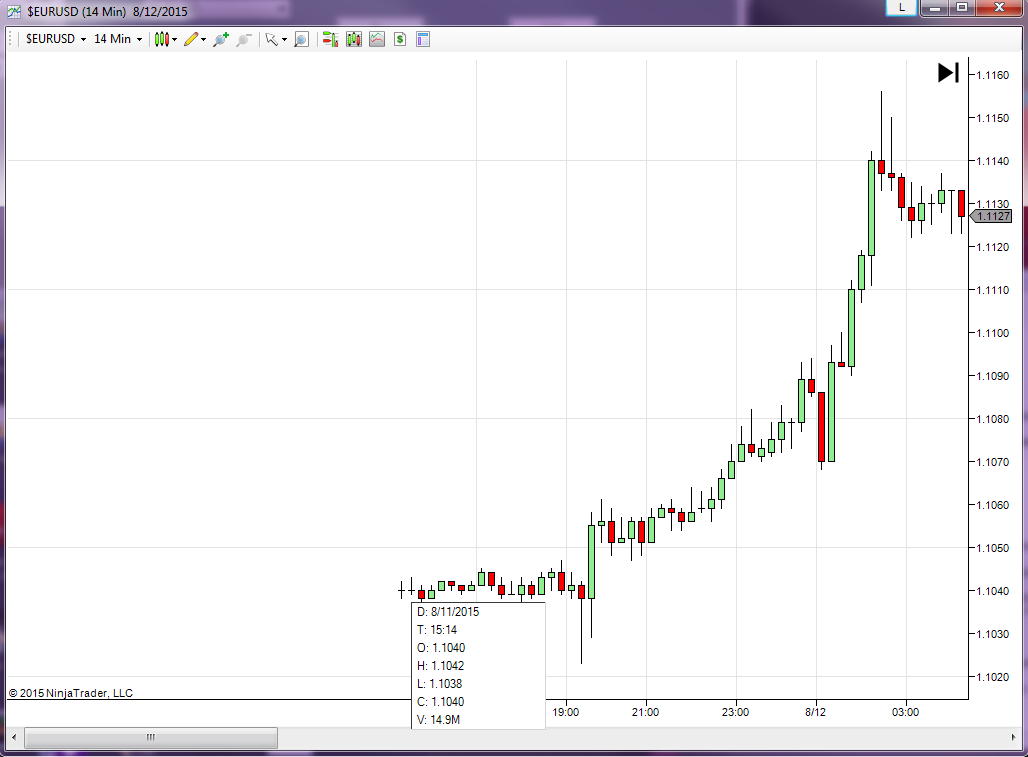Open the Strategies dollar-sign icon

[x=400, y=39]
